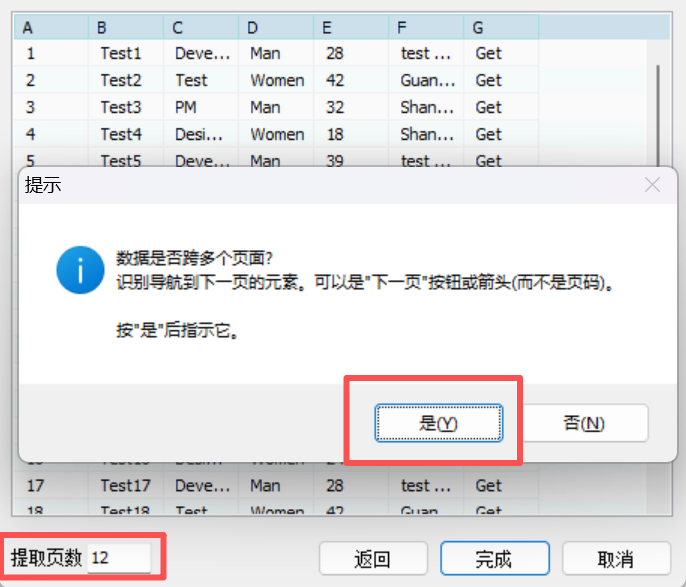
Task: Select column header D
Action: coord(275,27)
